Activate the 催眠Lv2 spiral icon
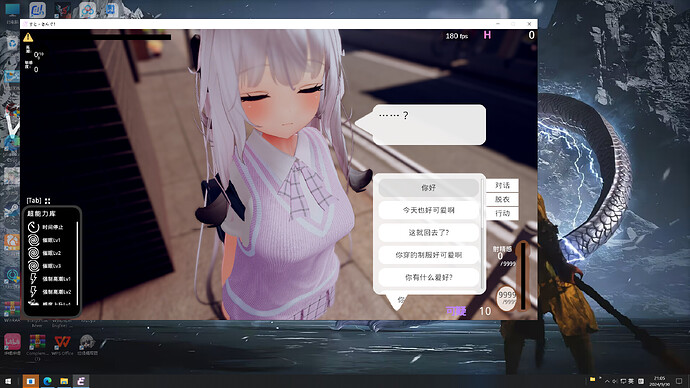The width and height of the screenshot is (690, 388). (x=33, y=253)
